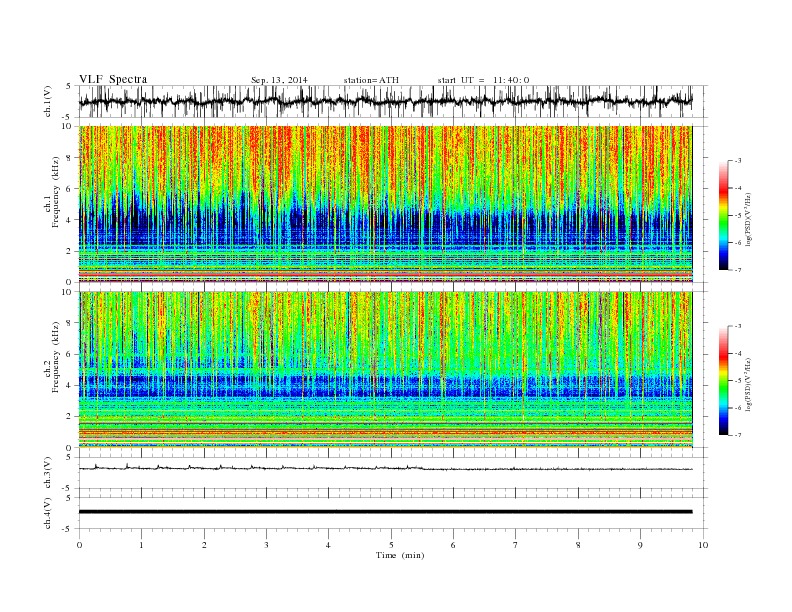Click the "-7" tick on ch.1 colorbar
Screen dimensions: 792x612
[738, 270]
